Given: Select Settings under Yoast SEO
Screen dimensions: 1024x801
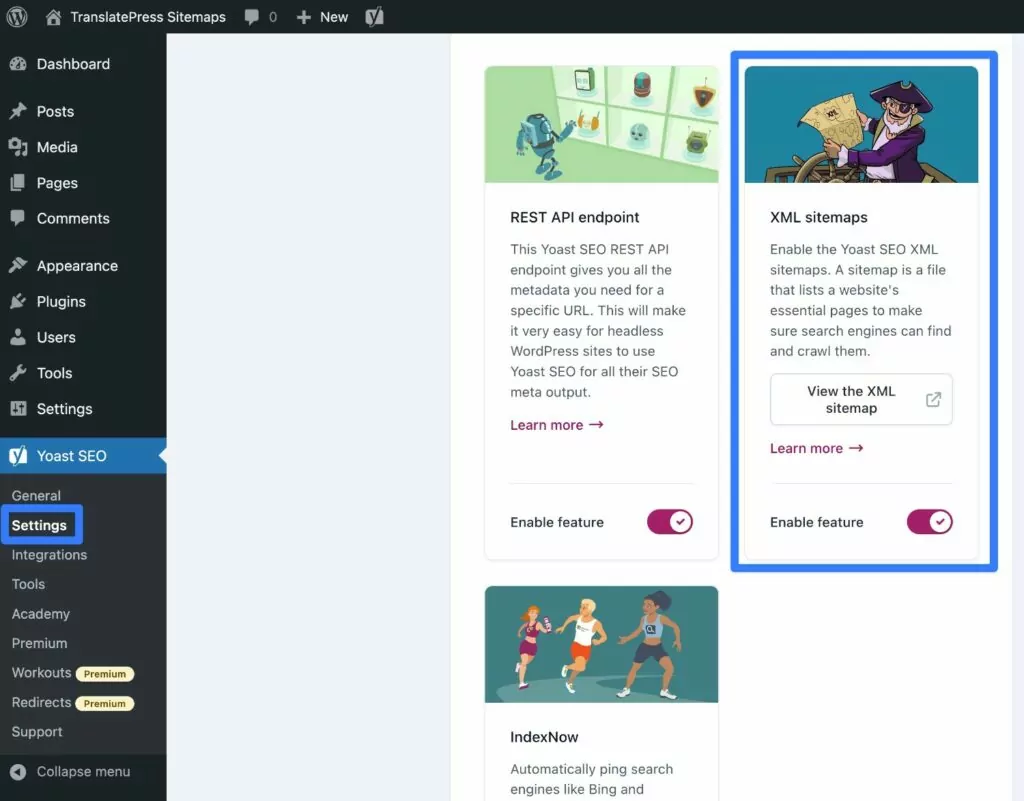Looking at the screenshot, I should [x=39, y=525].
